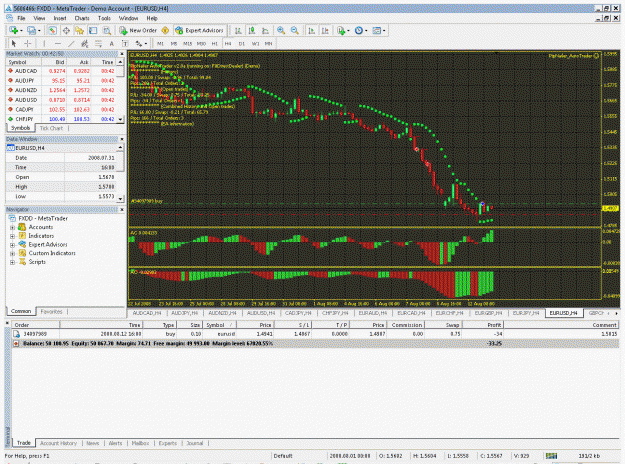This screenshot has width=625, height=464.
Task: Toggle the Auto Scroll chart icon
Action: point(312,30)
